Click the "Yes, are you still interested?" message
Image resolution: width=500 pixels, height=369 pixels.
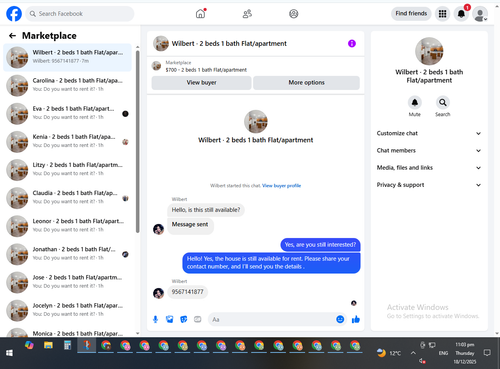[x=320, y=245]
